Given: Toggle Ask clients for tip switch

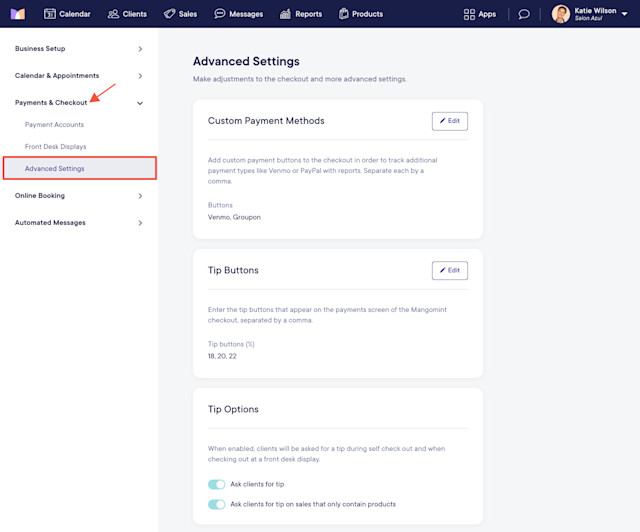Looking at the screenshot, I should point(216,484).
